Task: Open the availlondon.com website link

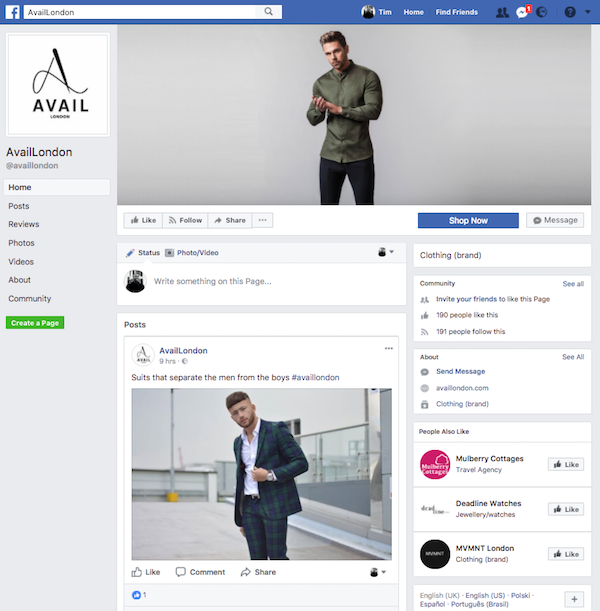Action: coord(462,388)
